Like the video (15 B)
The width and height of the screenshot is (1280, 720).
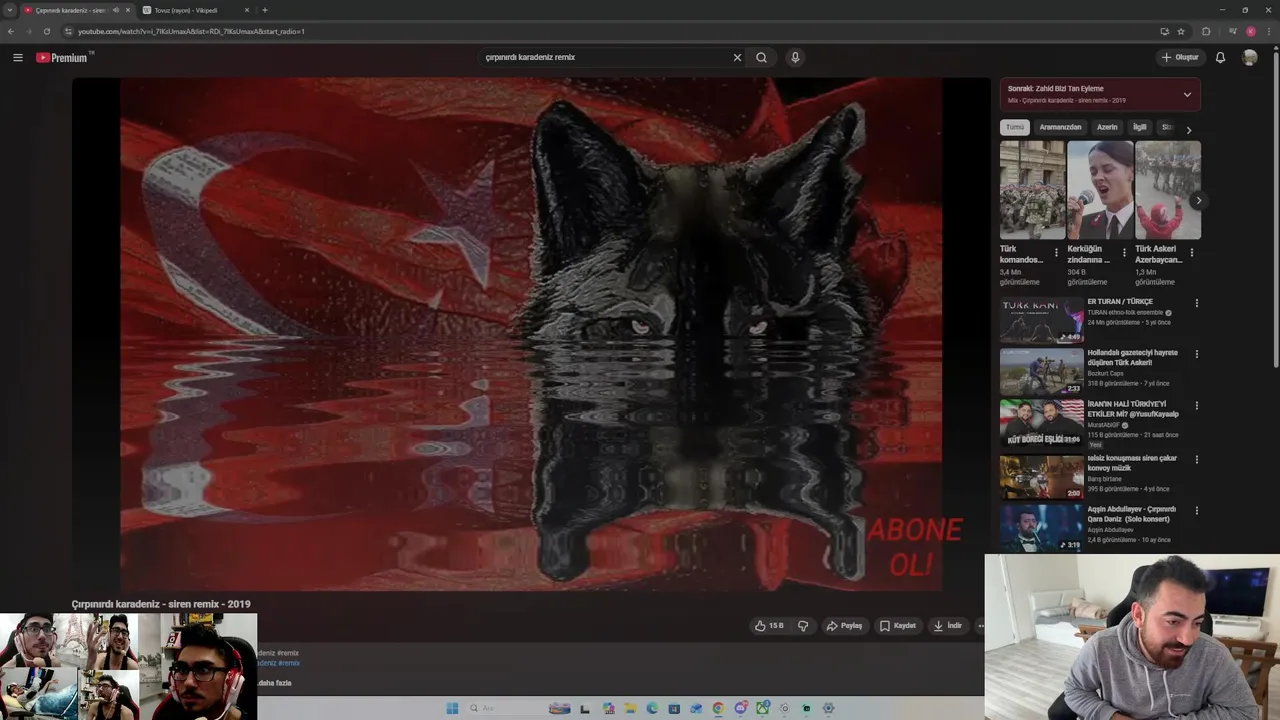(x=769, y=626)
